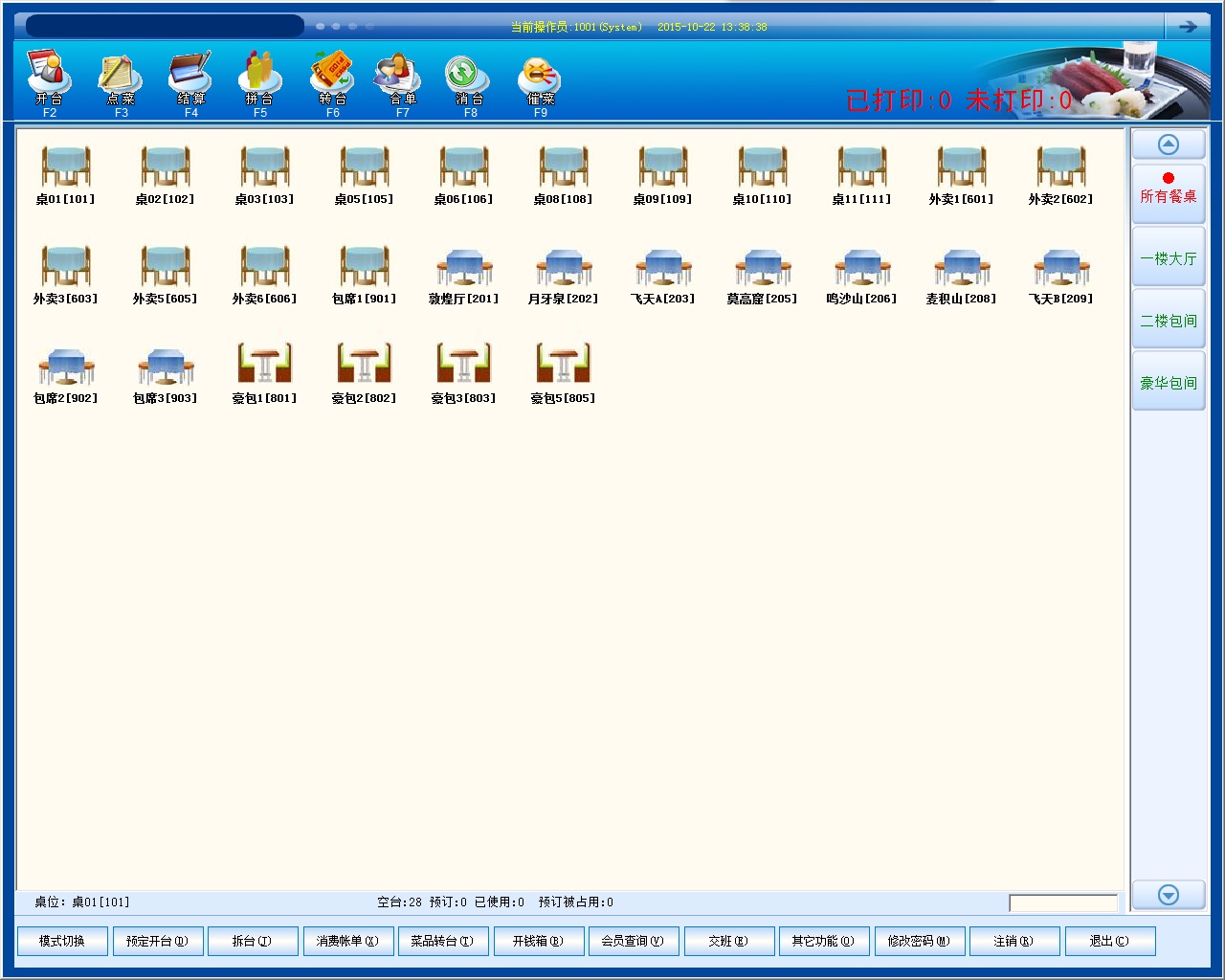Select table 桌01[101]
The image size is (1225, 980).
coord(65,174)
